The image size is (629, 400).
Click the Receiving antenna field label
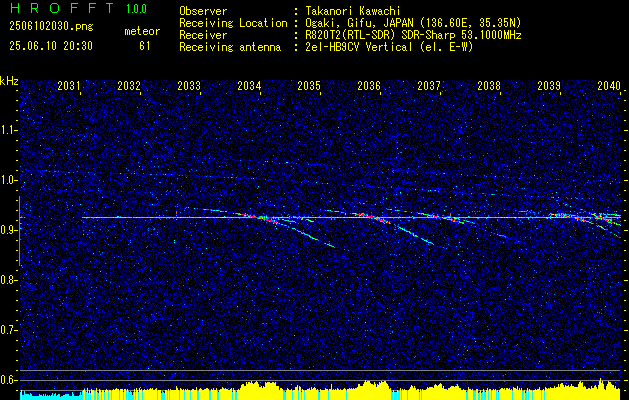(230, 47)
